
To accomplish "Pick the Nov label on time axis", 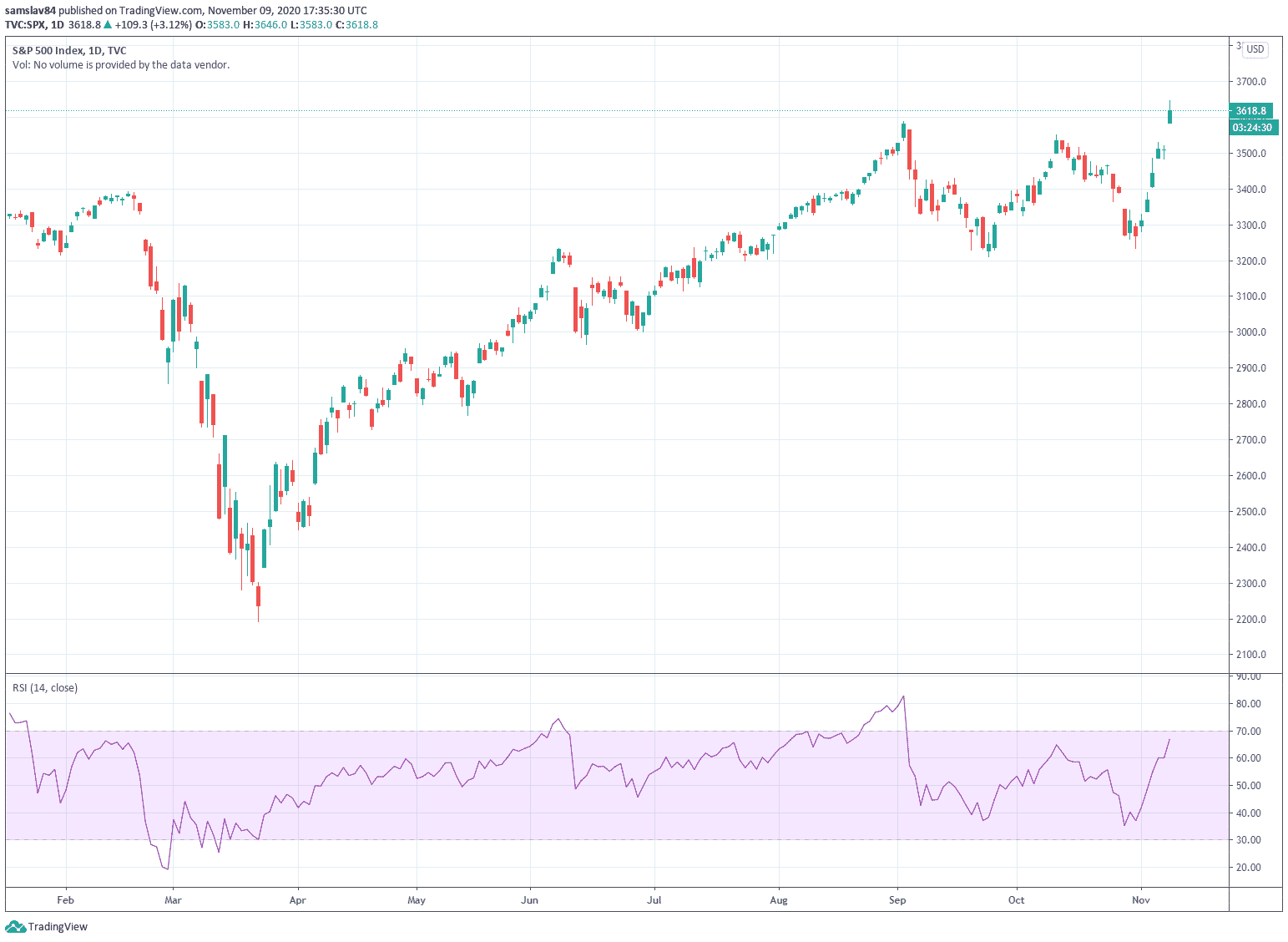I will (x=1141, y=900).
